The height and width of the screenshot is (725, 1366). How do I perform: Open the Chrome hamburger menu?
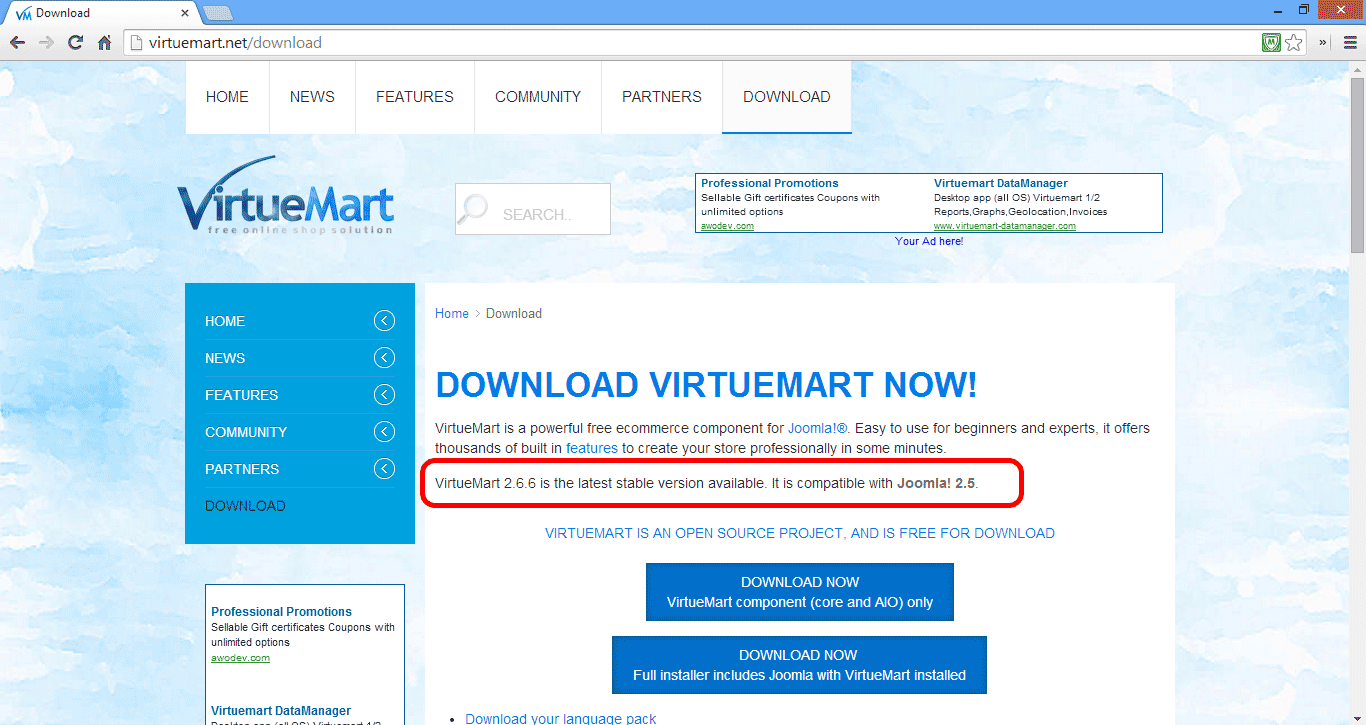(1349, 43)
